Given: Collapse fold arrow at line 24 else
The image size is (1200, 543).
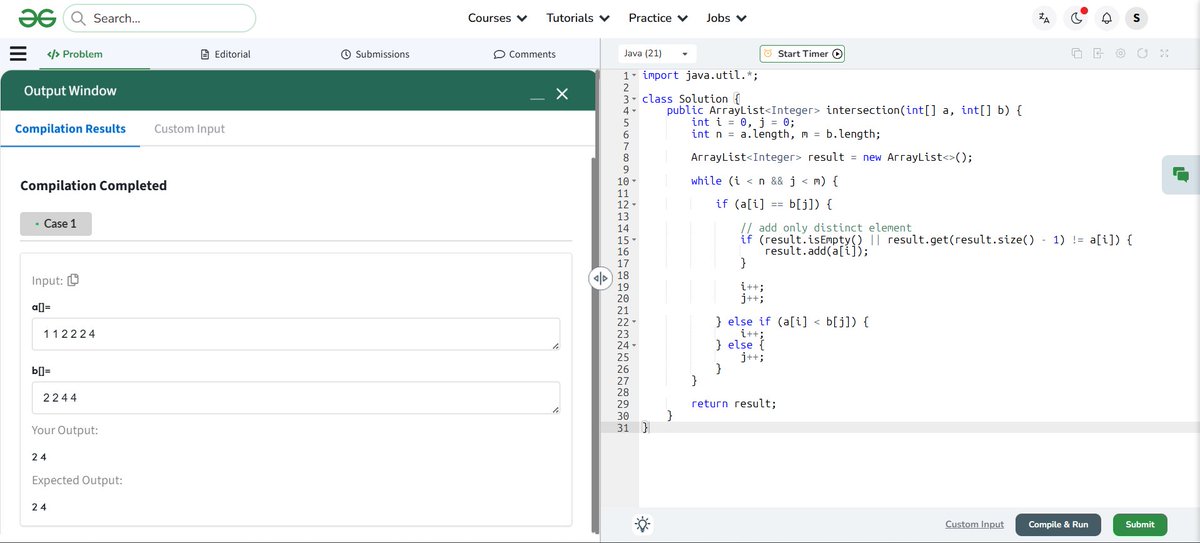Looking at the screenshot, I should pyautogui.click(x=634, y=346).
